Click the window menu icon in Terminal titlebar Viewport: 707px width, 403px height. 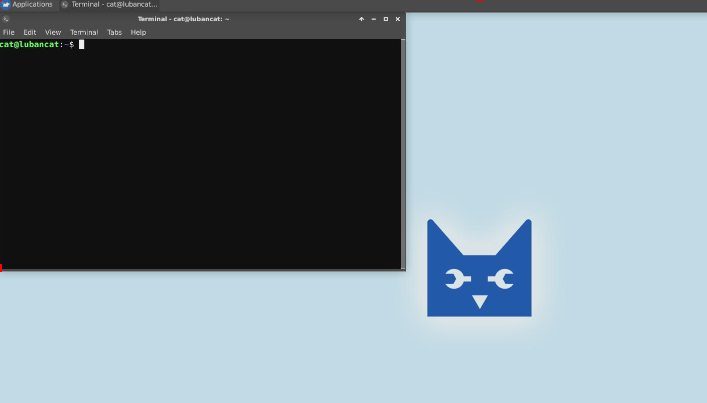(6, 19)
